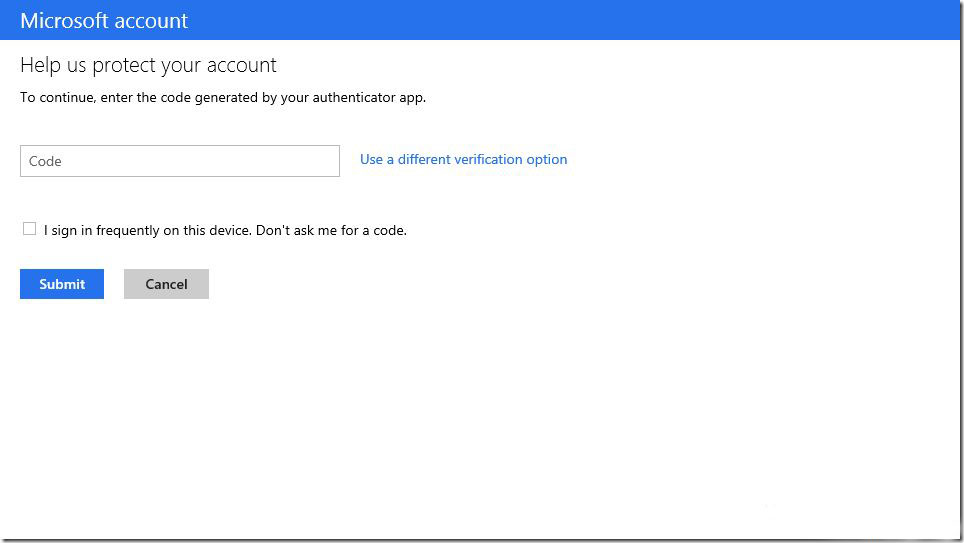
Task: Click the gray Cancel button
Action: point(166,284)
